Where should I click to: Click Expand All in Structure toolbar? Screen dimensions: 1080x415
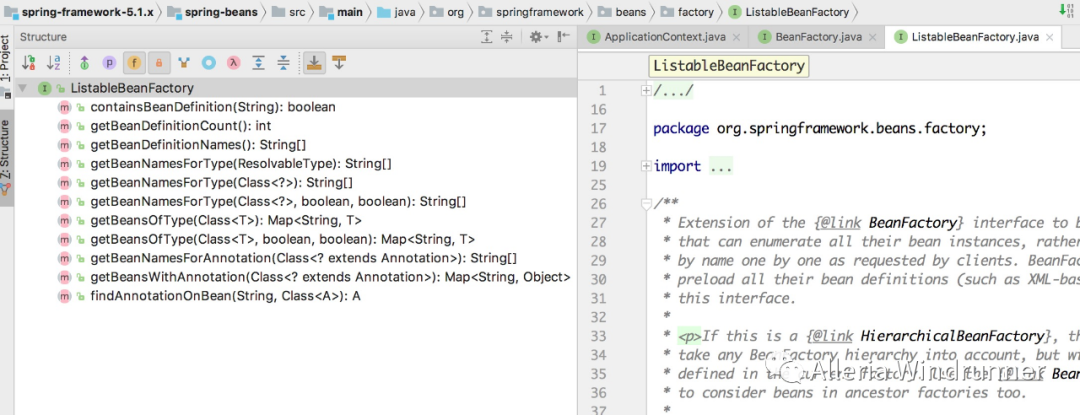pyautogui.click(x=258, y=62)
